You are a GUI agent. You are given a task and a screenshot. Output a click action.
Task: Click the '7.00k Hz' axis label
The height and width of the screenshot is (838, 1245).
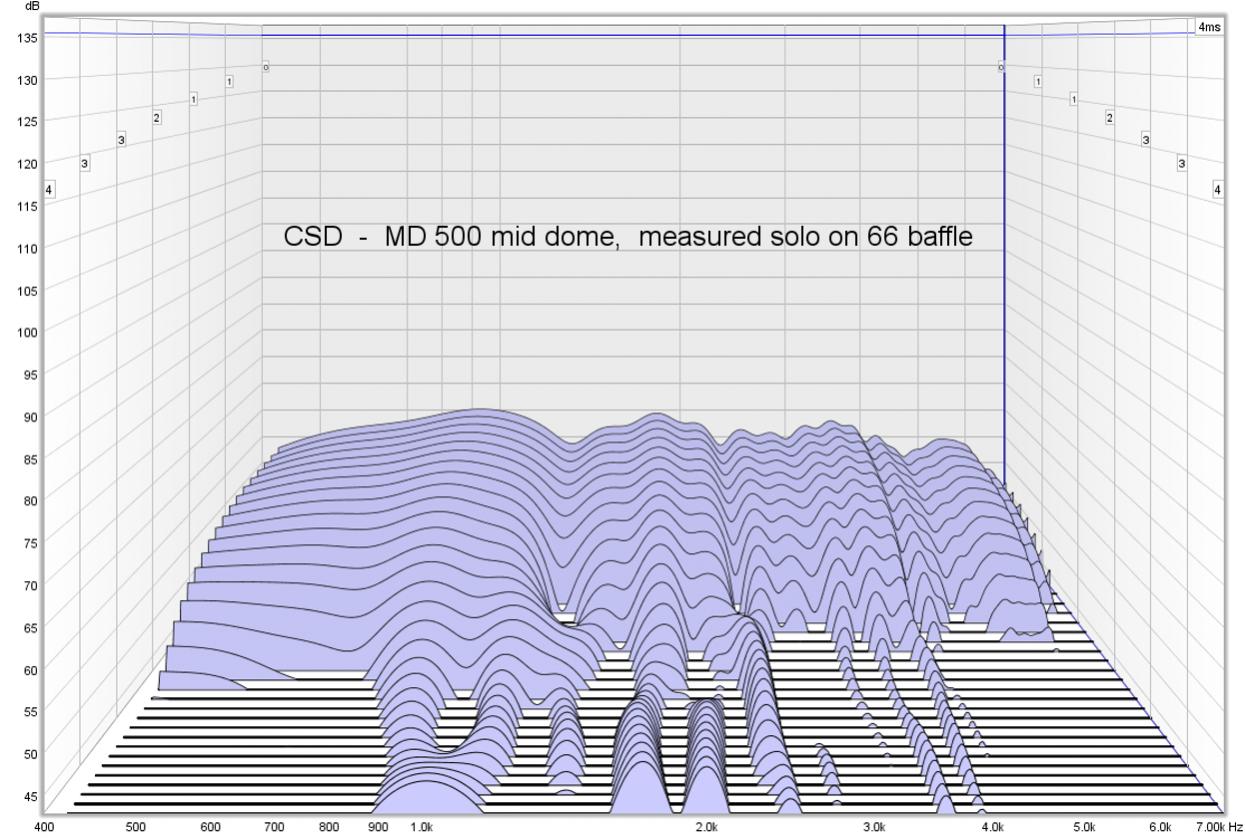(1219, 828)
